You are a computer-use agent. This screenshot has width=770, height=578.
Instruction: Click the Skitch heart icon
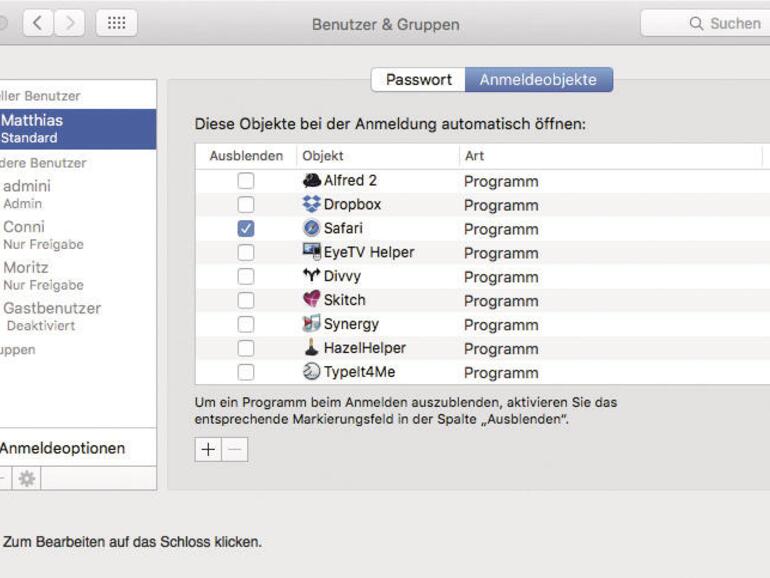(x=311, y=299)
